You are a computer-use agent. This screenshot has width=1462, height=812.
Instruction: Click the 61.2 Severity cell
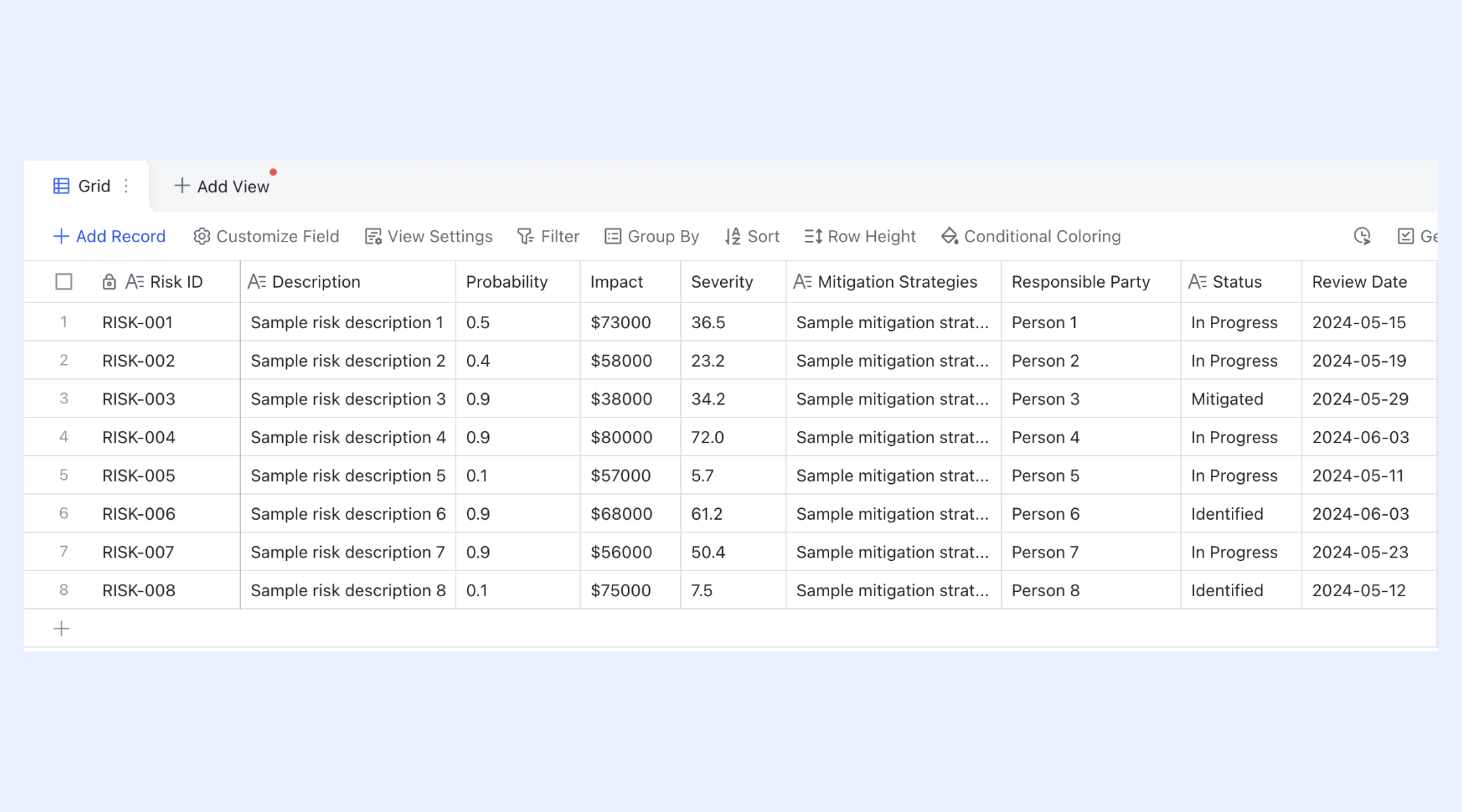point(733,514)
